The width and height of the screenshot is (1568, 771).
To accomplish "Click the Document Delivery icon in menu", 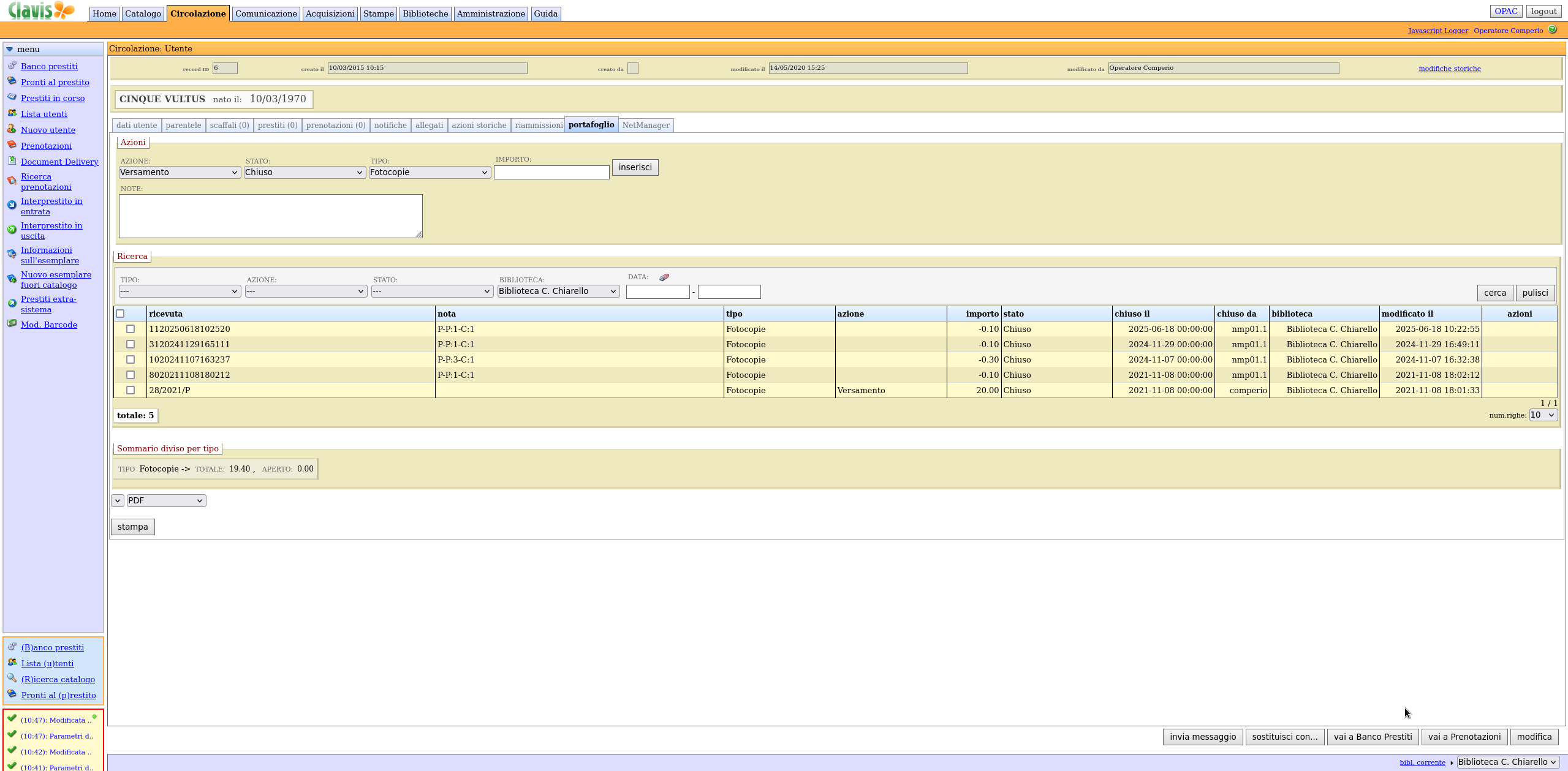I will pyautogui.click(x=12, y=161).
